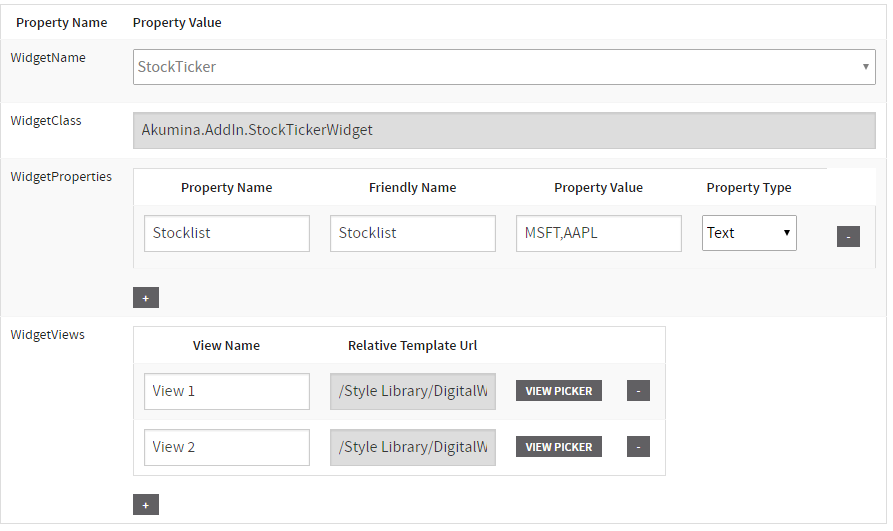The width and height of the screenshot is (893, 531).
Task: Click the Template Url field for View 1
Action: click(412, 391)
